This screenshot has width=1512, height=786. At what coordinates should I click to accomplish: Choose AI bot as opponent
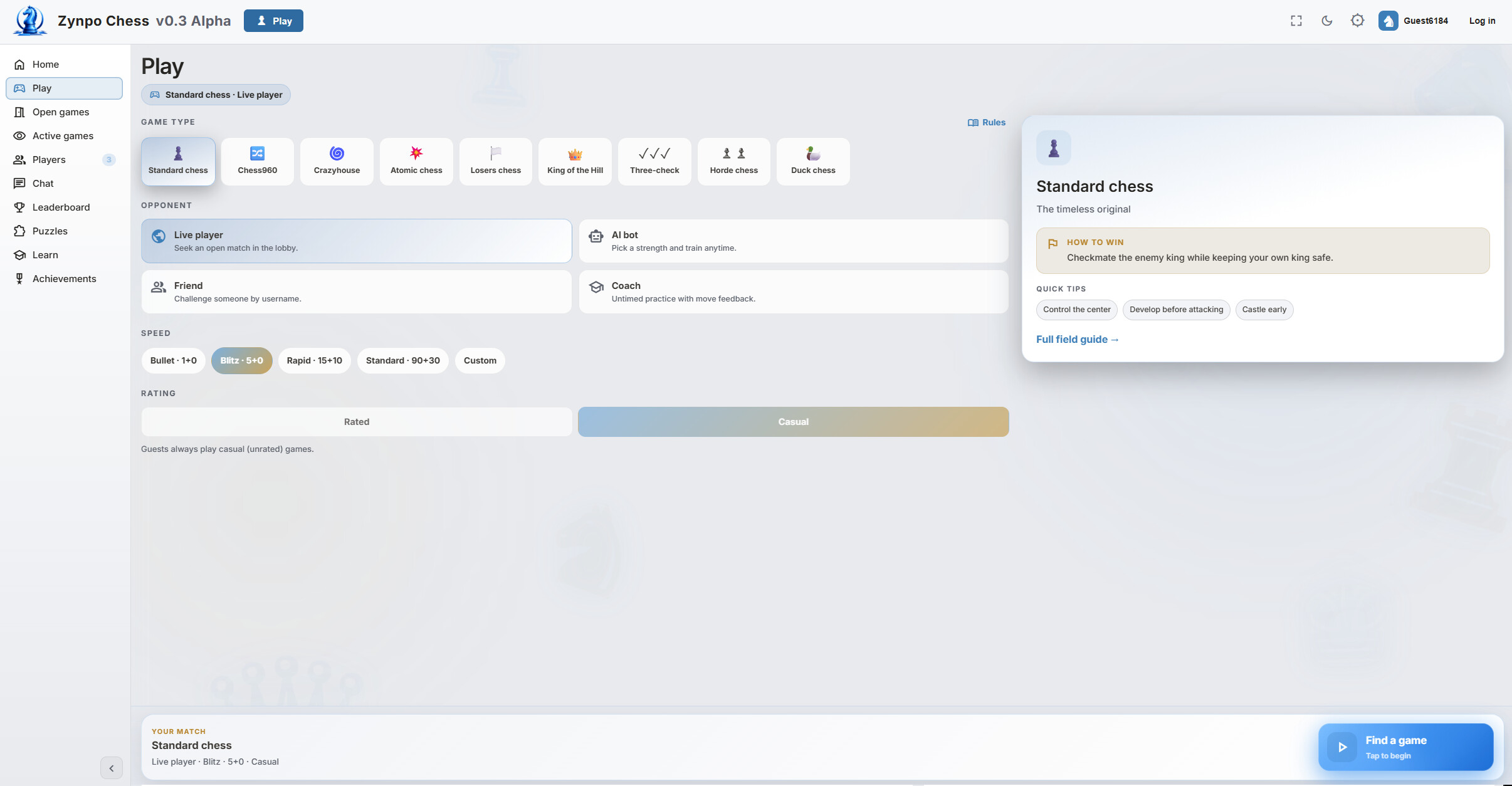click(793, 241)
